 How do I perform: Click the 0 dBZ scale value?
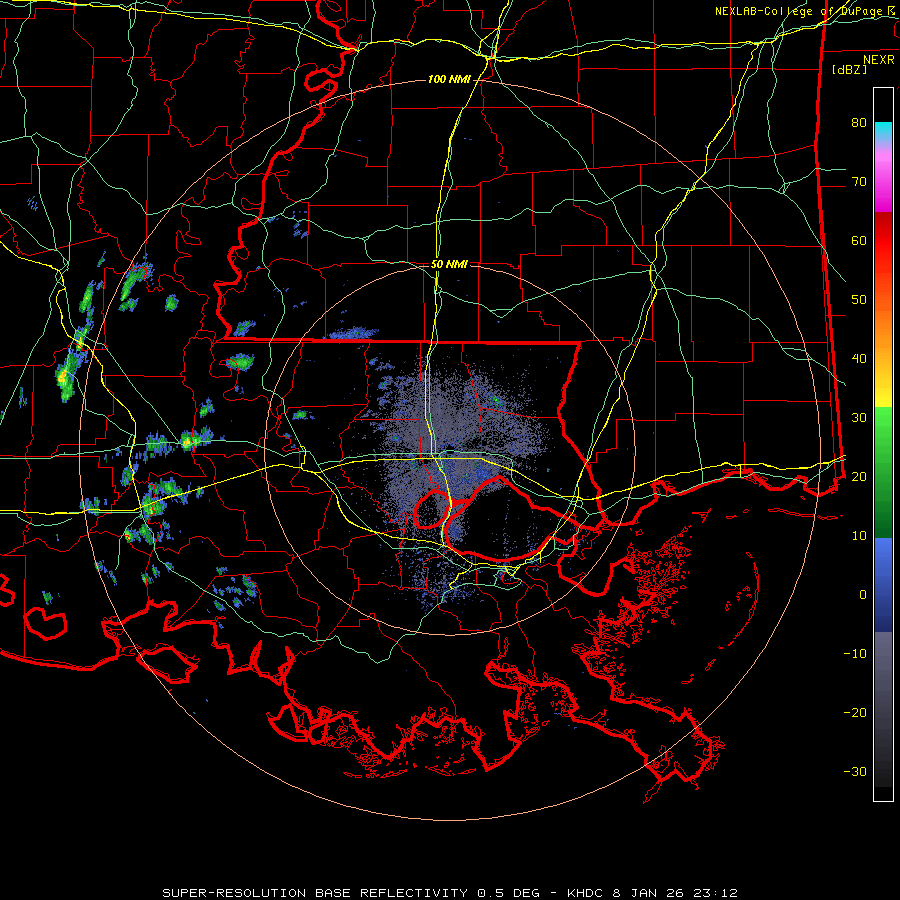tap(863, 595)
